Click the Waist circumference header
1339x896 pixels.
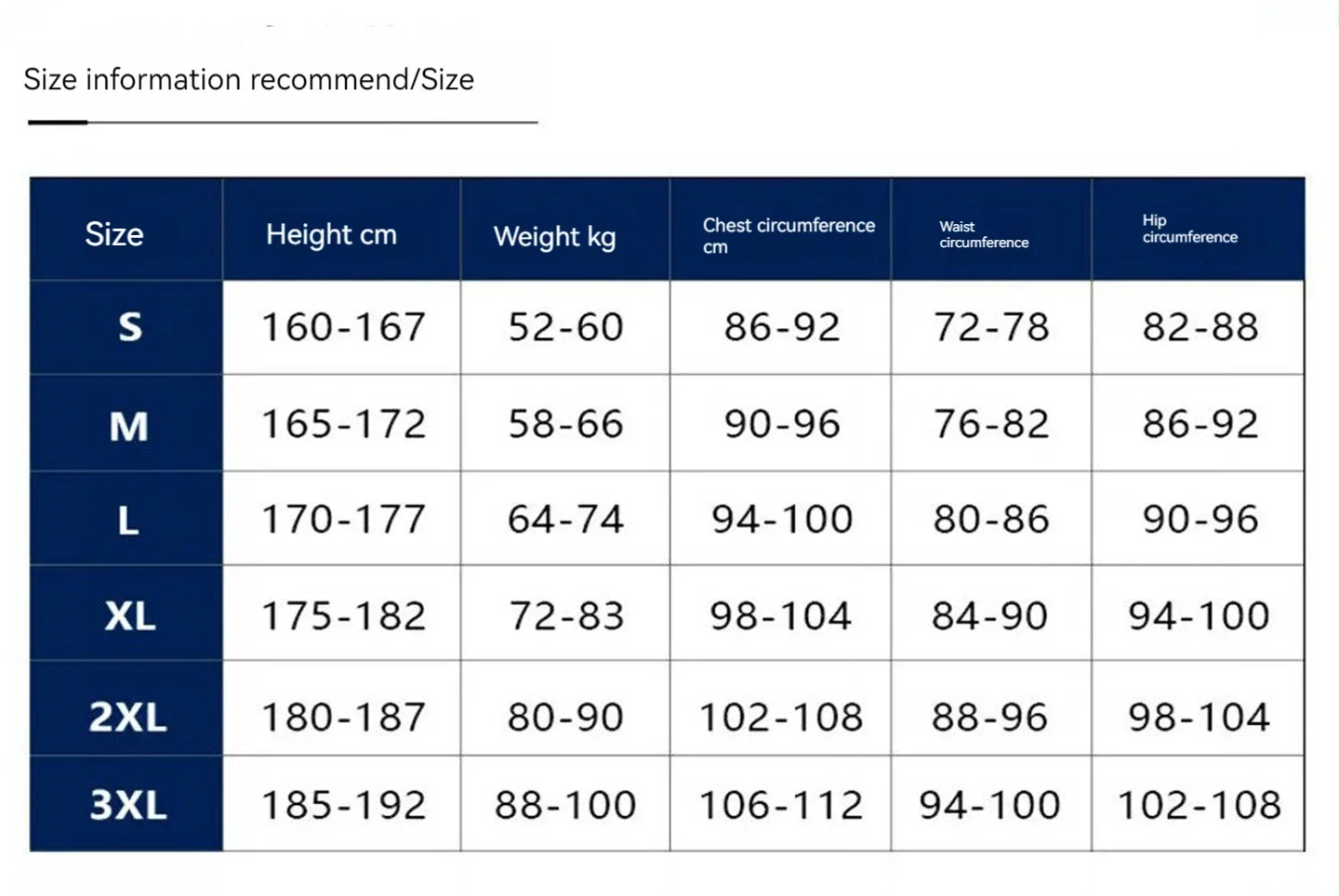991,230
